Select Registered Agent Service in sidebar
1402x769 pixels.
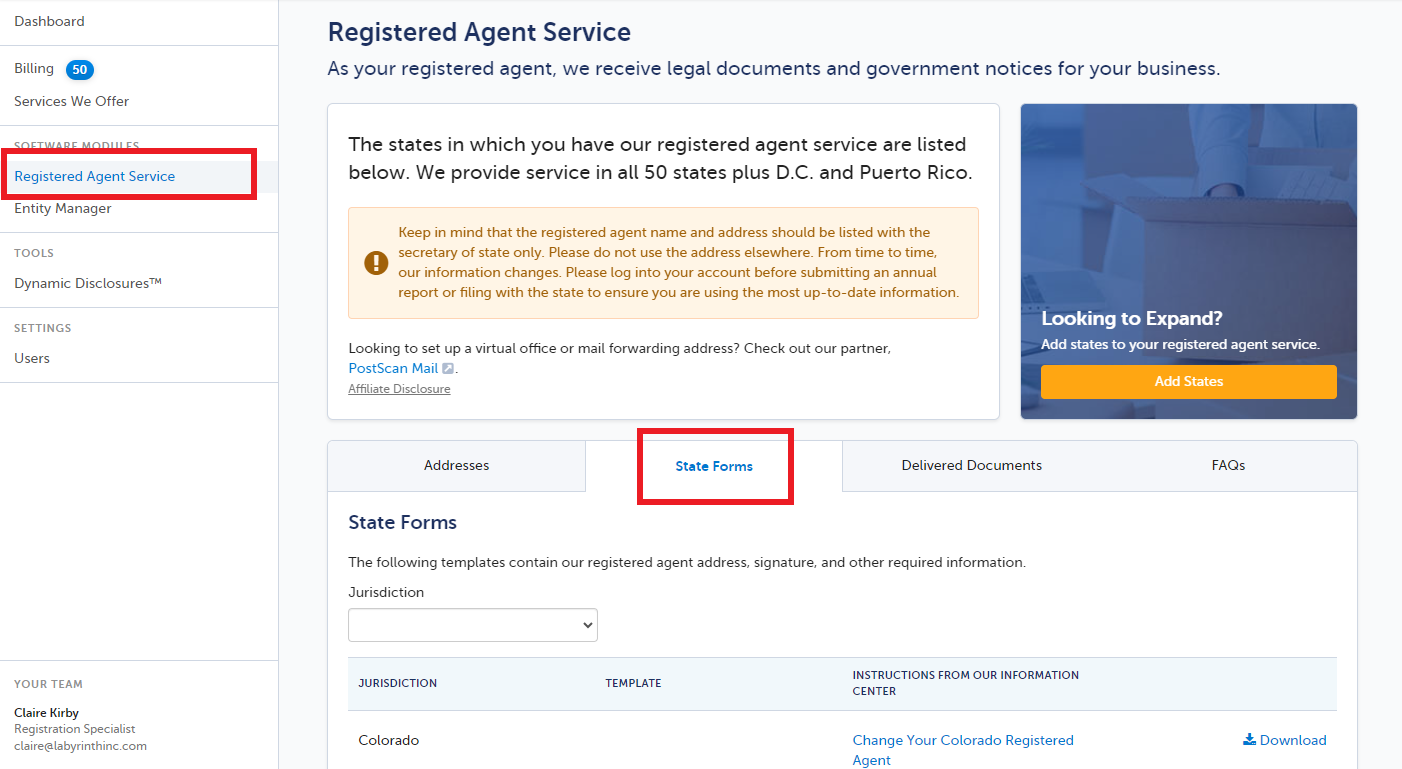click(95, 176)
